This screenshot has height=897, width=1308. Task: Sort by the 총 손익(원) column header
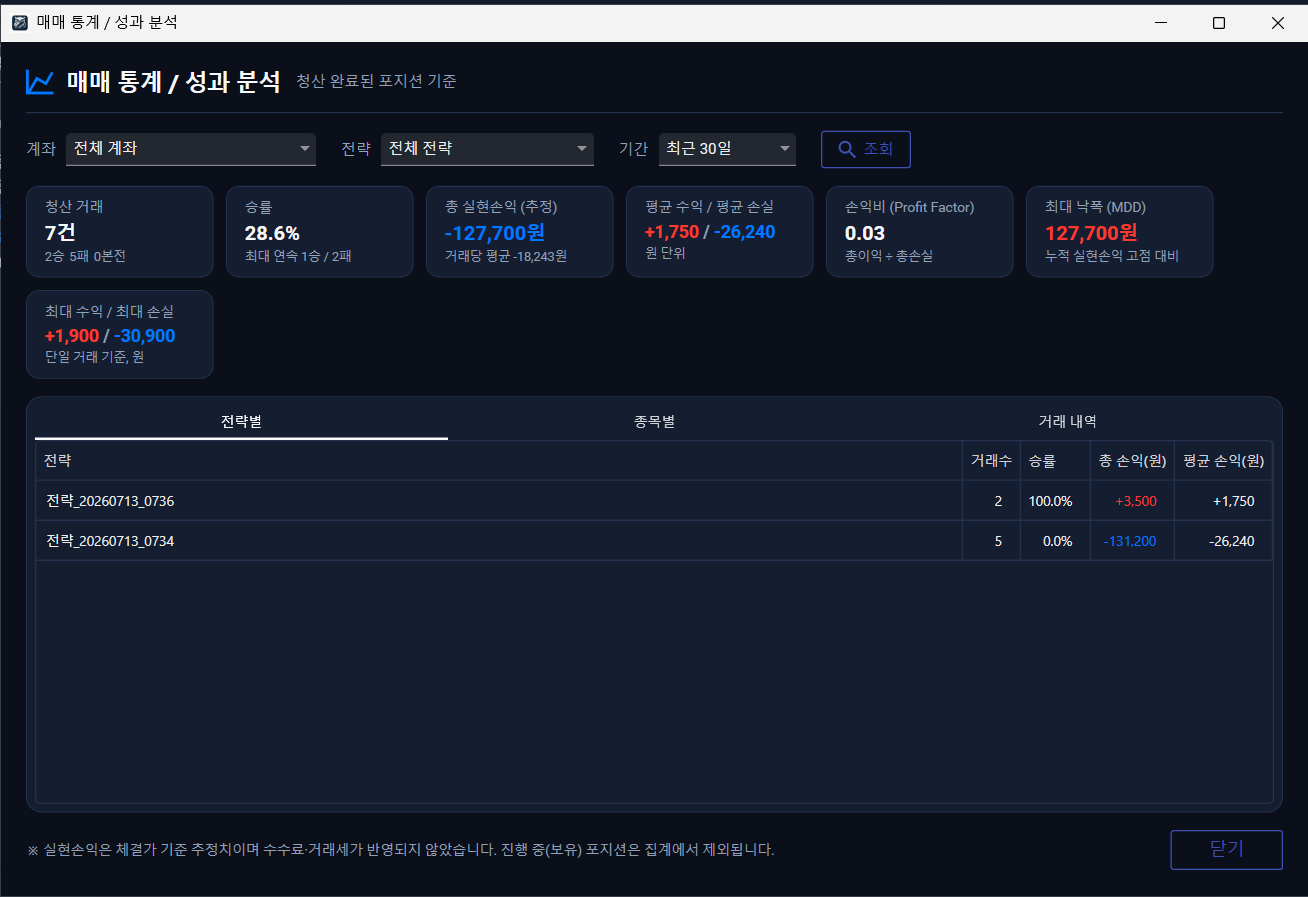click(1132, 461)
